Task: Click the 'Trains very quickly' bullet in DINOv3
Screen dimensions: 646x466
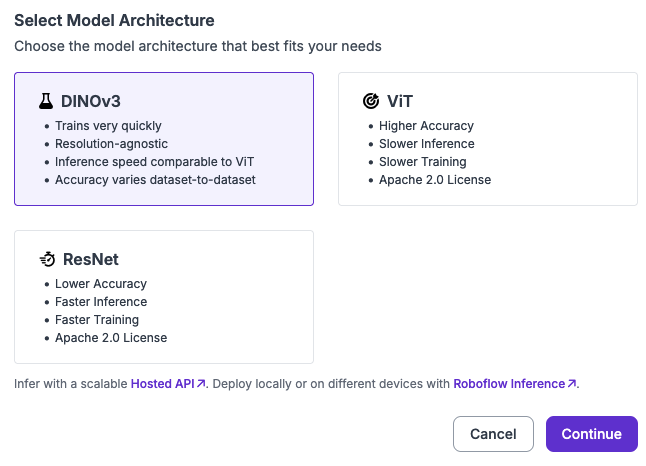Action: 108,126
